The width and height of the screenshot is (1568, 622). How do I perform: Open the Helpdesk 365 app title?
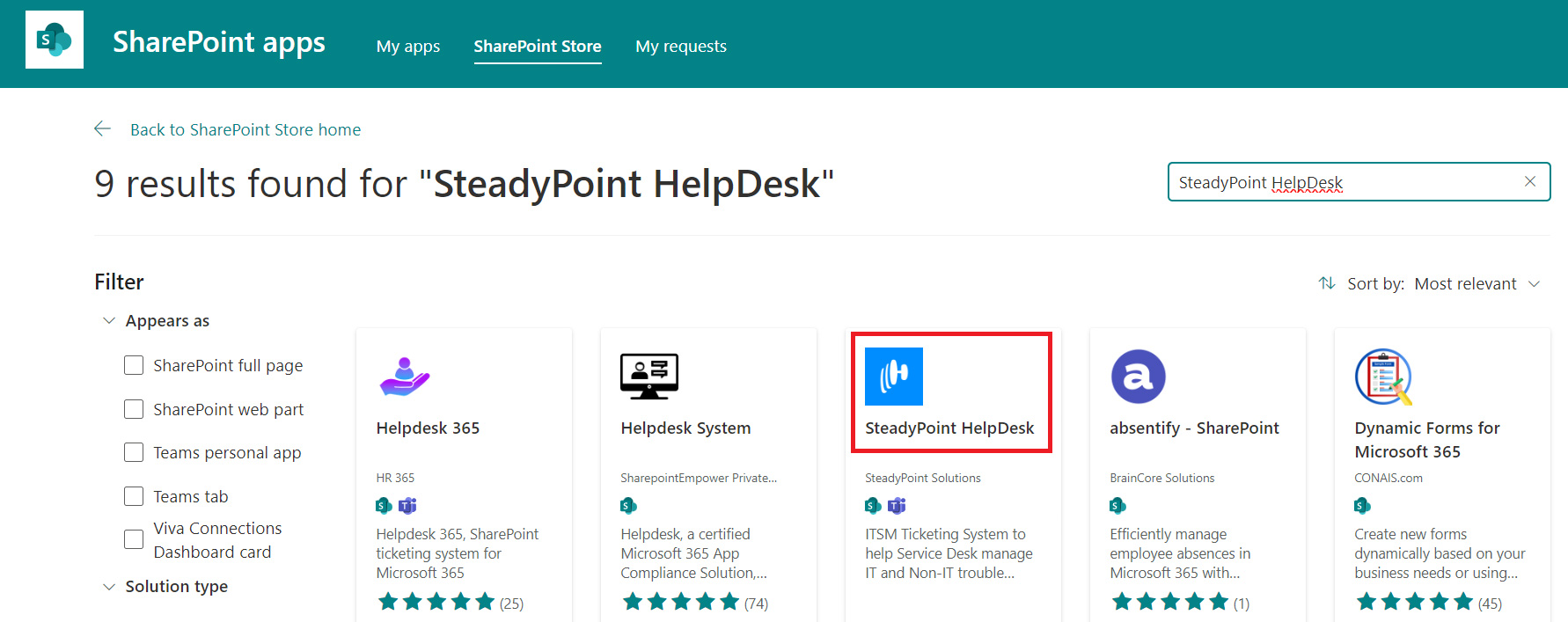(x=428, y=428)
